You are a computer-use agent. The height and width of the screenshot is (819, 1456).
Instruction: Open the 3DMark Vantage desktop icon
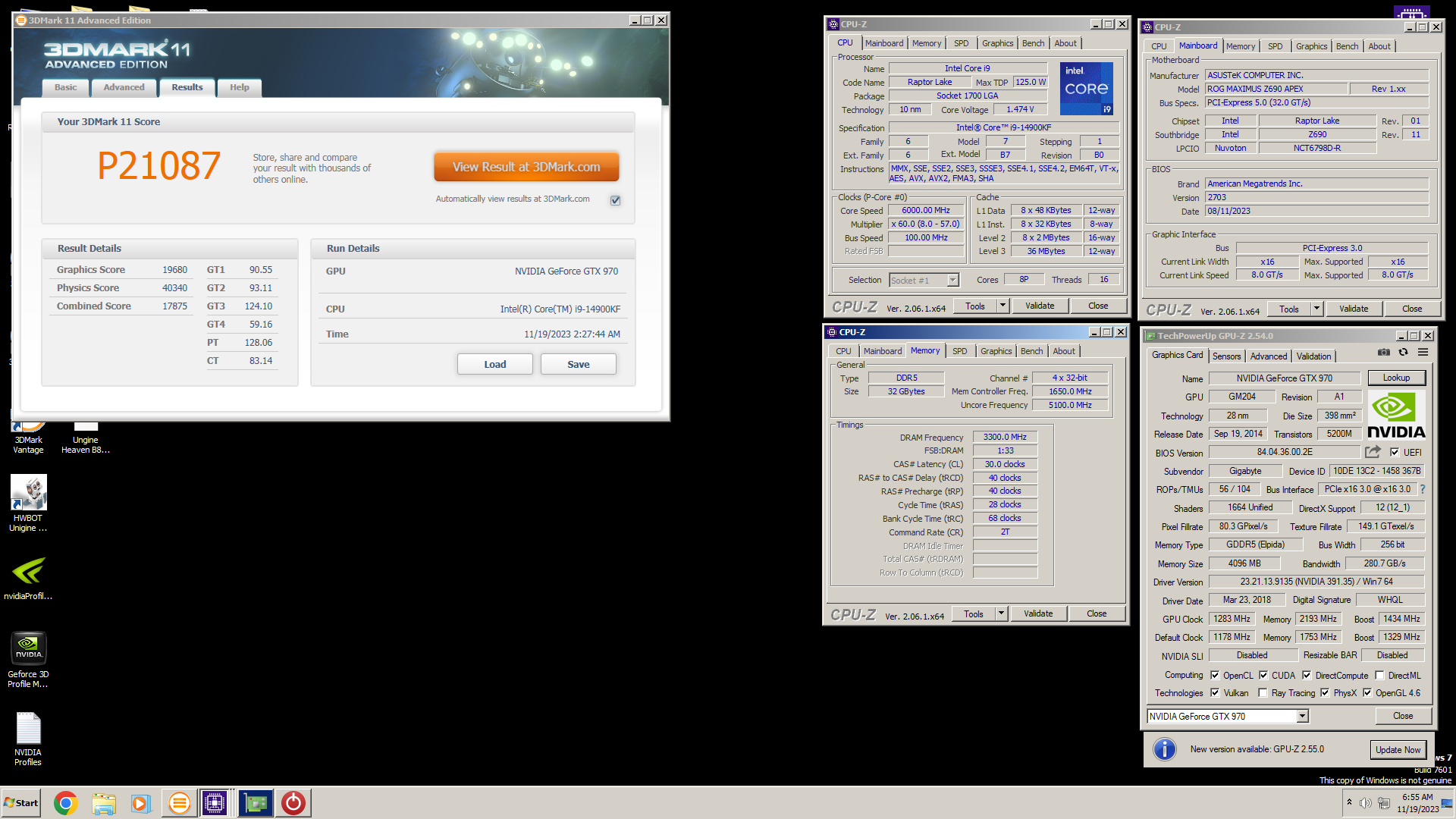(x=28, y=438)
